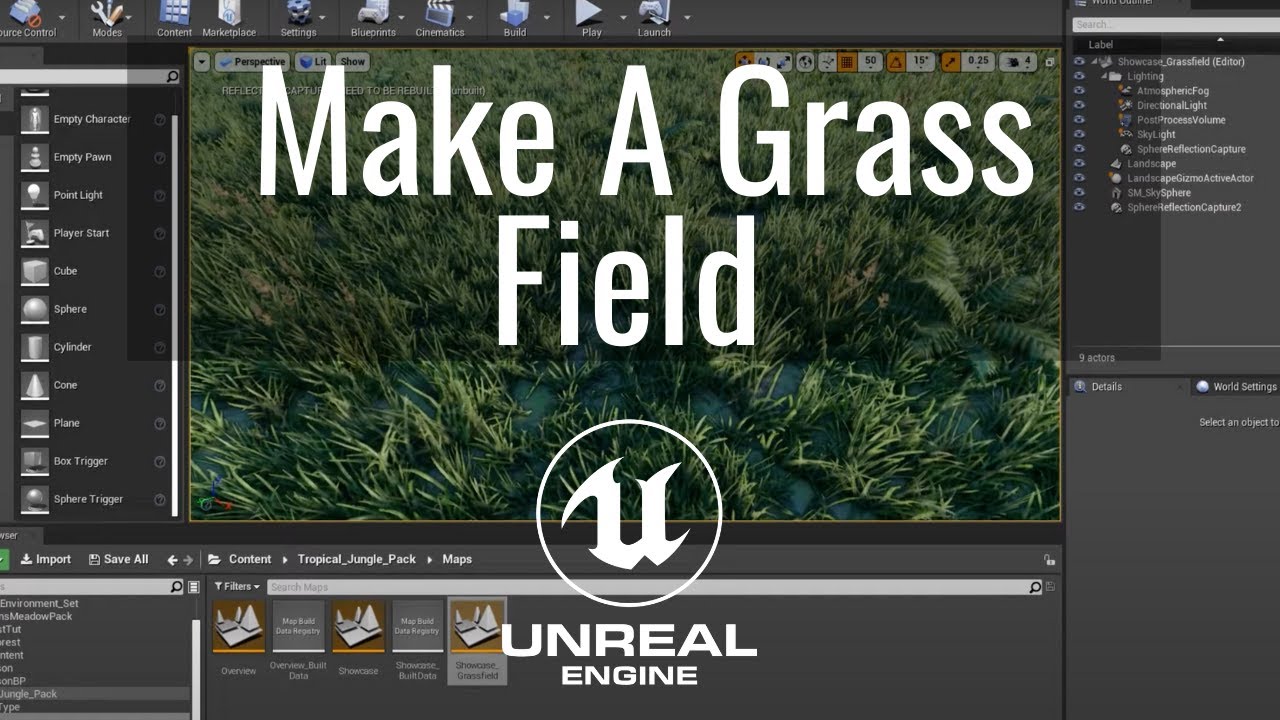This screenshot has height=720, width=1280.
Task: Hide the DirectionalLight actor
Action: [x=1079, y=105]
